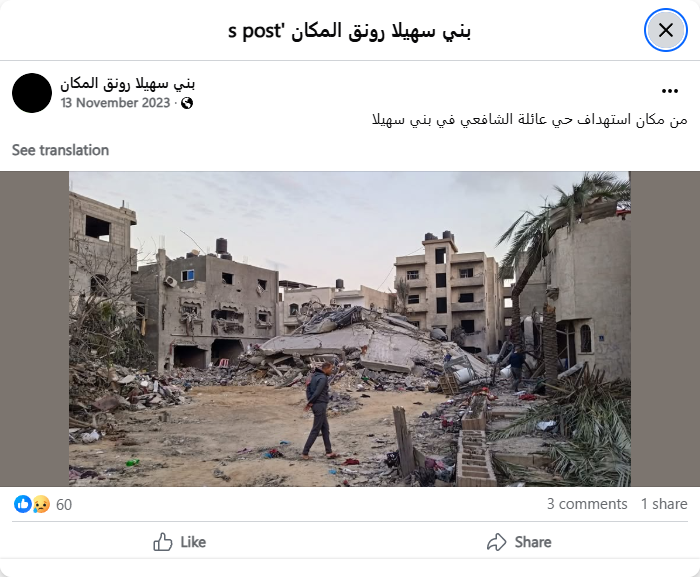Click the Arabic post caption text

click(529, 120)
